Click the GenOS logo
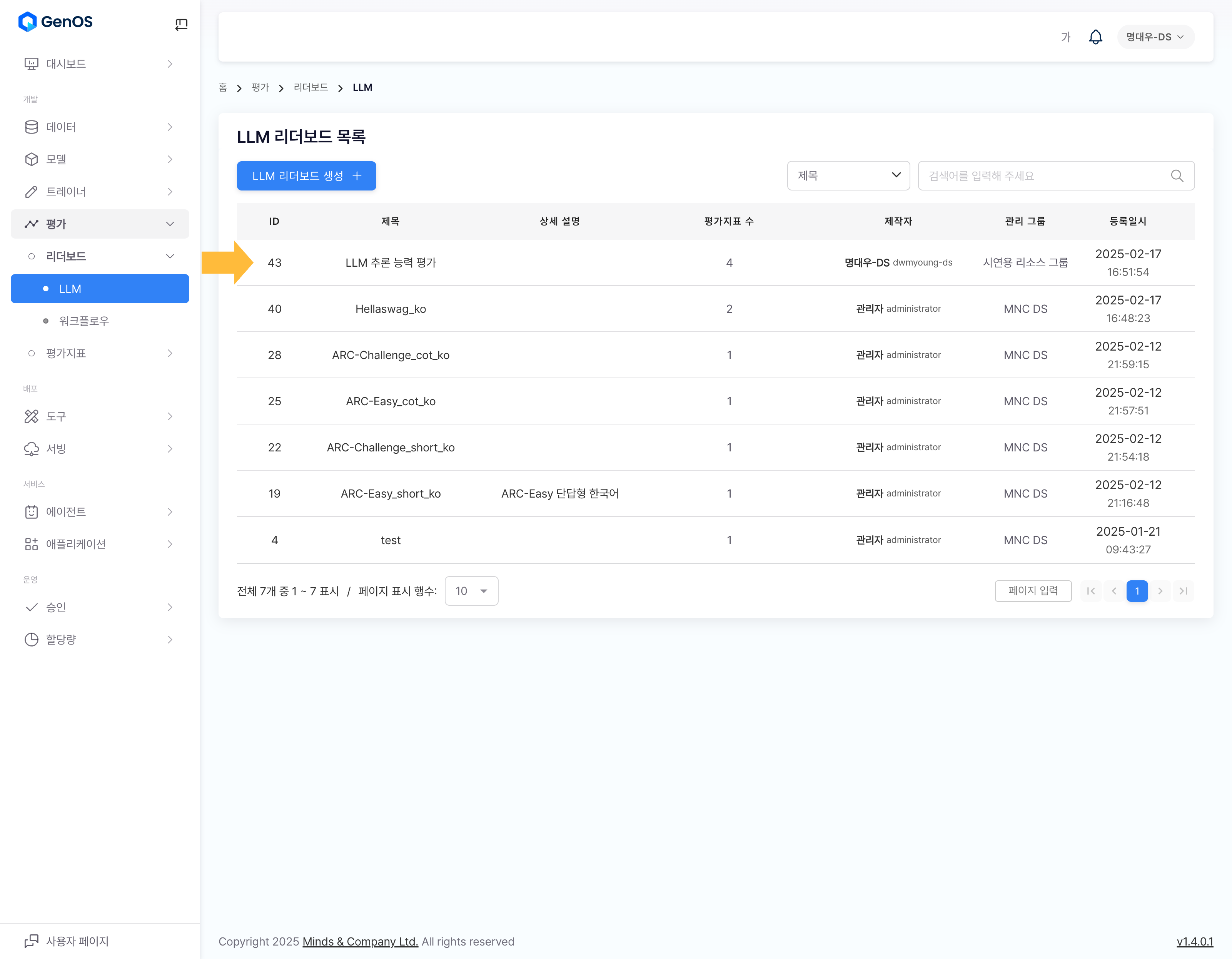The width and height of the screenshot is (1232, 959). [55, 22]
